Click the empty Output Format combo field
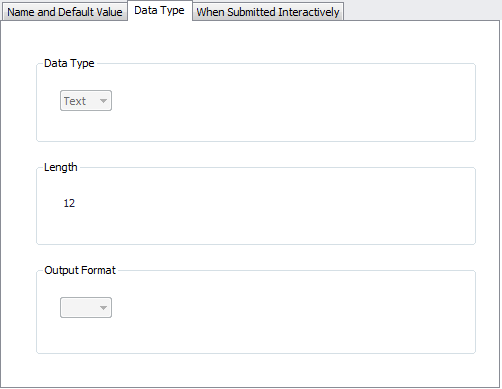502x389 pixels. pyautogui.click(x=86, y=308)
